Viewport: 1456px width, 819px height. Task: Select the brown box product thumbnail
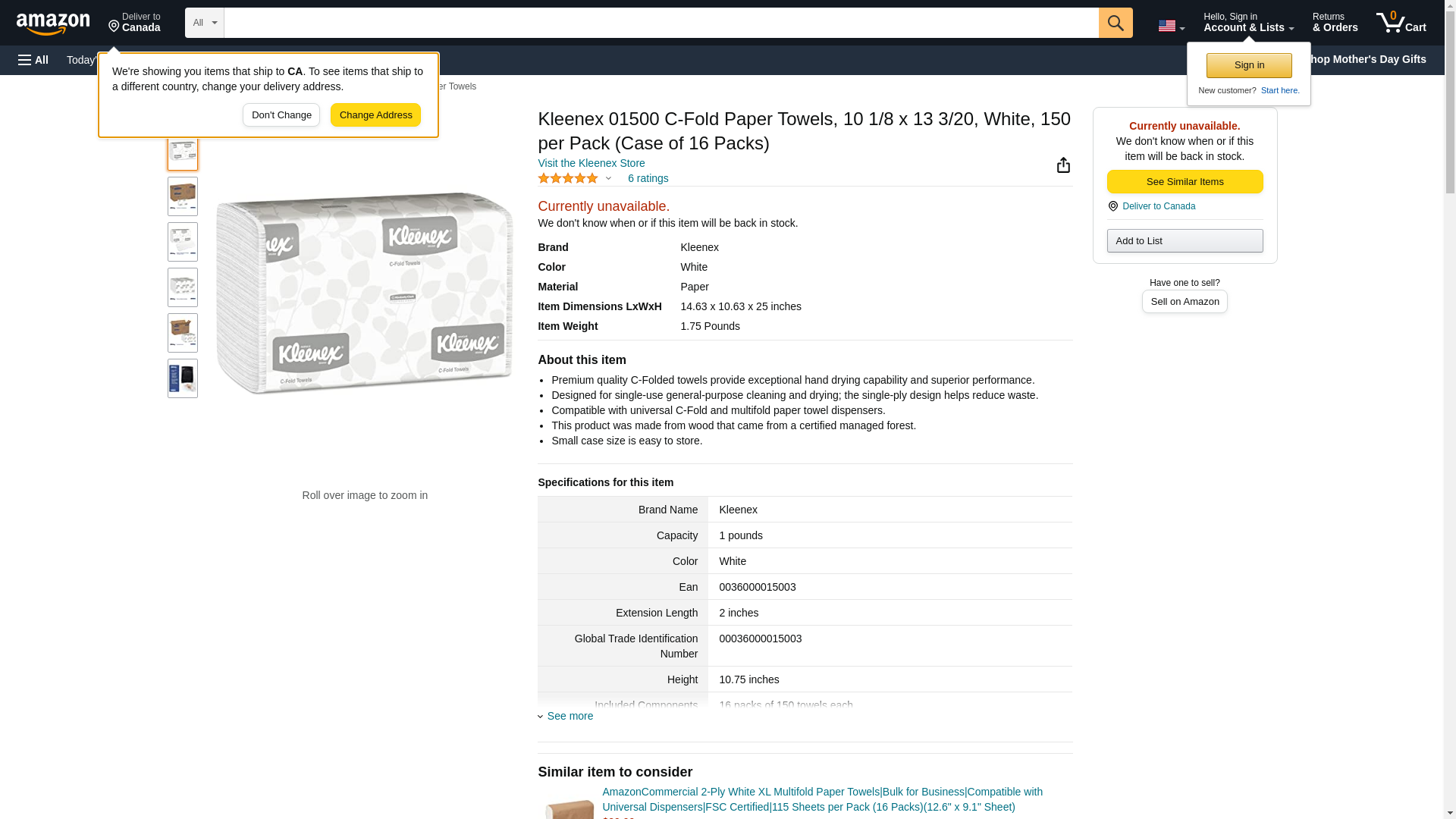[183, 196]
